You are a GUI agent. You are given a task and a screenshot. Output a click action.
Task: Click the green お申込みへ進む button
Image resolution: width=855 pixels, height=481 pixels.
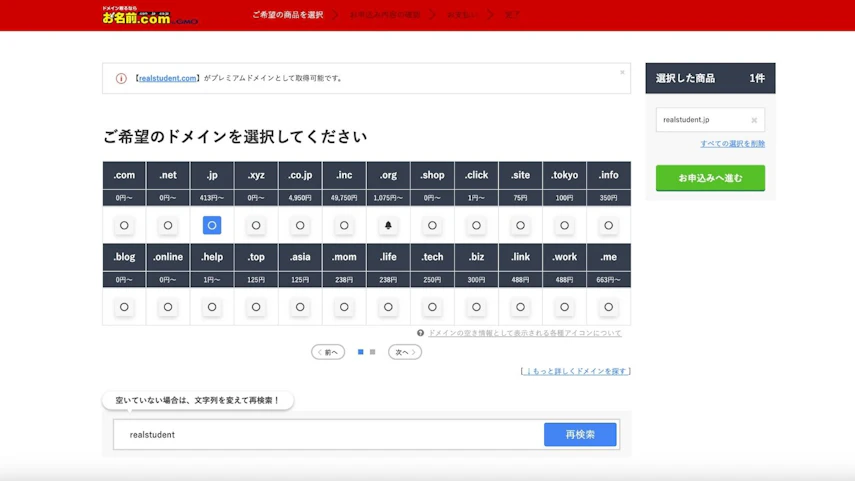[710, 178]
